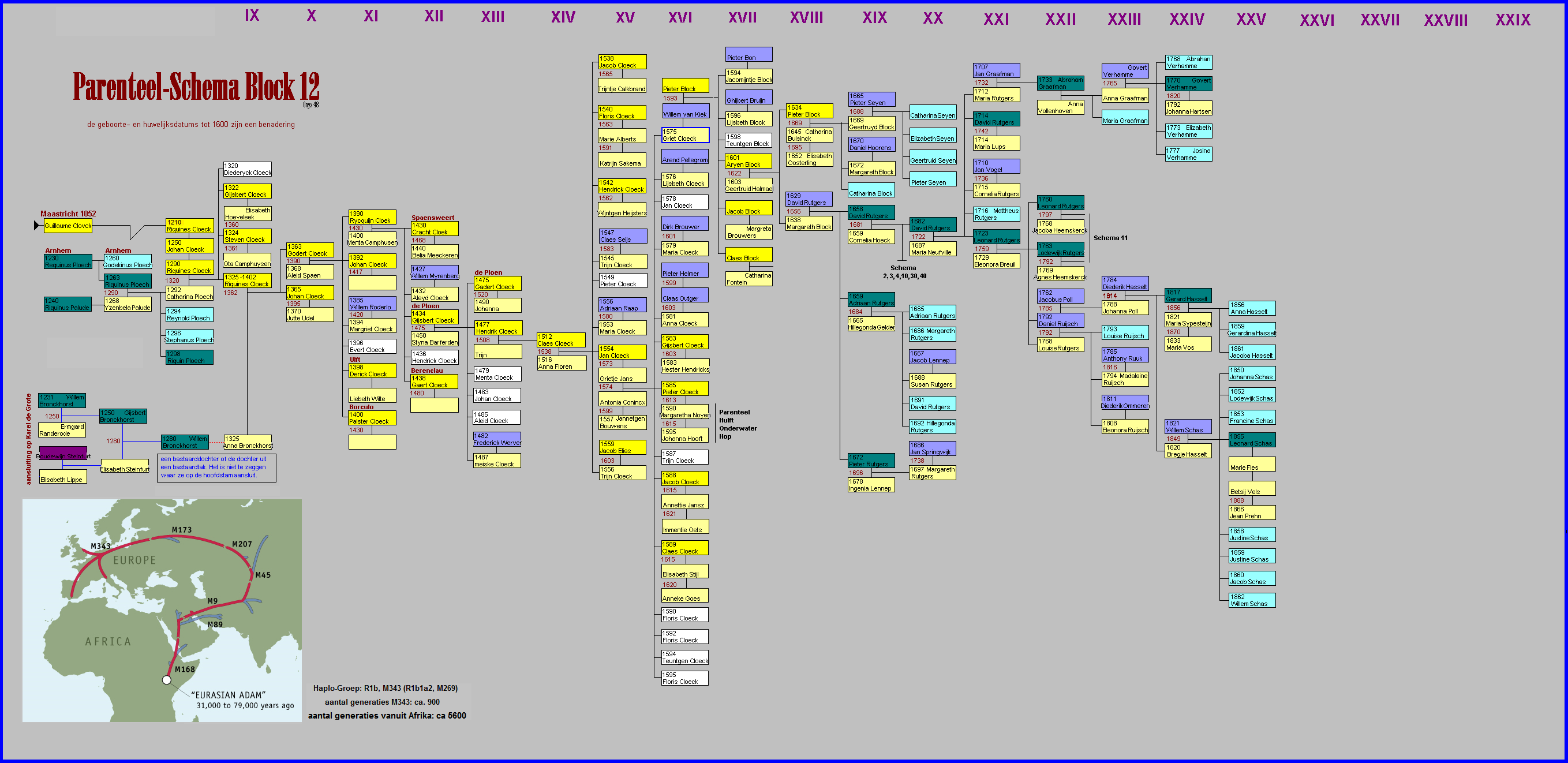Select the yellow Guillaume Clovck box

(x=68, y=226)
